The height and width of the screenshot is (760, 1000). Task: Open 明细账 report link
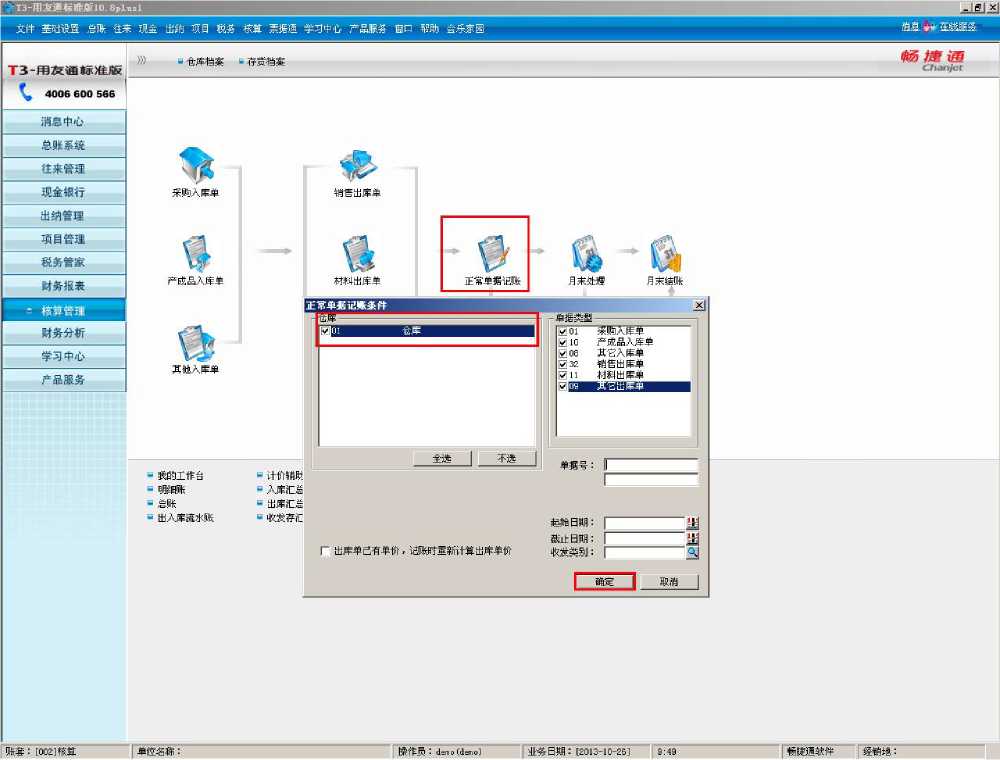(x=172, y=490)
